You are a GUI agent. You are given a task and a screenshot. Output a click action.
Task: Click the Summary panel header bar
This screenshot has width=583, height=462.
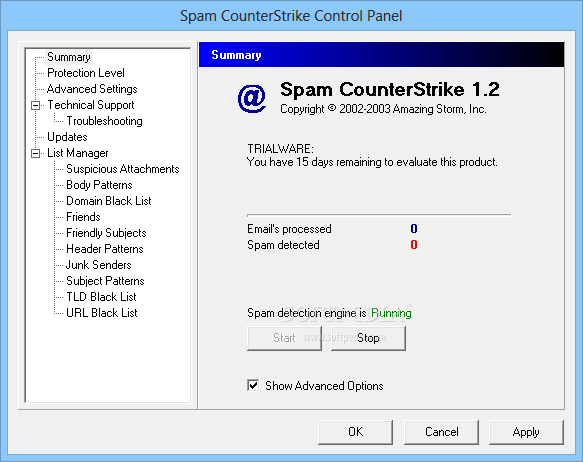coord(381,55)
